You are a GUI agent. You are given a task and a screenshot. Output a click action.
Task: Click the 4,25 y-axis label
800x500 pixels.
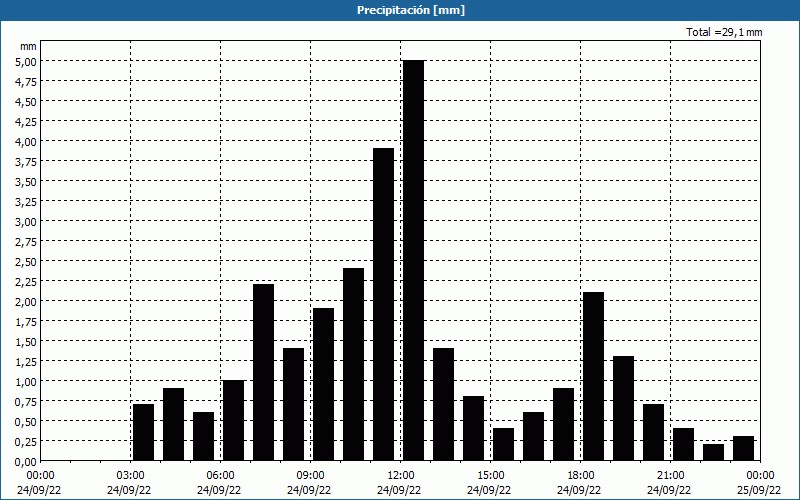pyautogui.click(x=26, y=121)
